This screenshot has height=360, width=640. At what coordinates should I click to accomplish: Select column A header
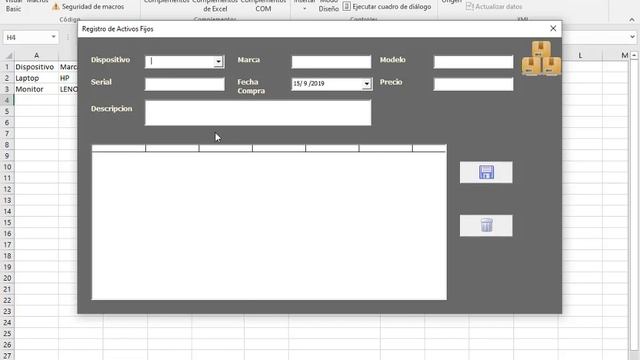(36, 55)
